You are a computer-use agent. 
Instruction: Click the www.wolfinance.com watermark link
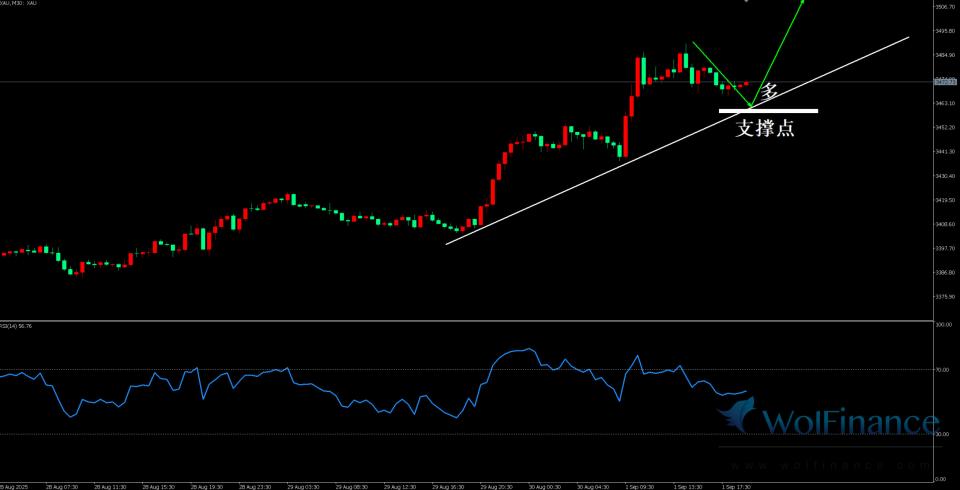click(828, 466)
